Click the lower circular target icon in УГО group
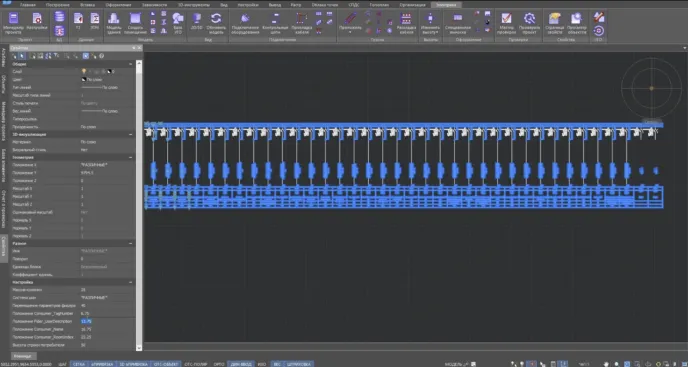Screen dimensions: 688x367 coord(598,30)
